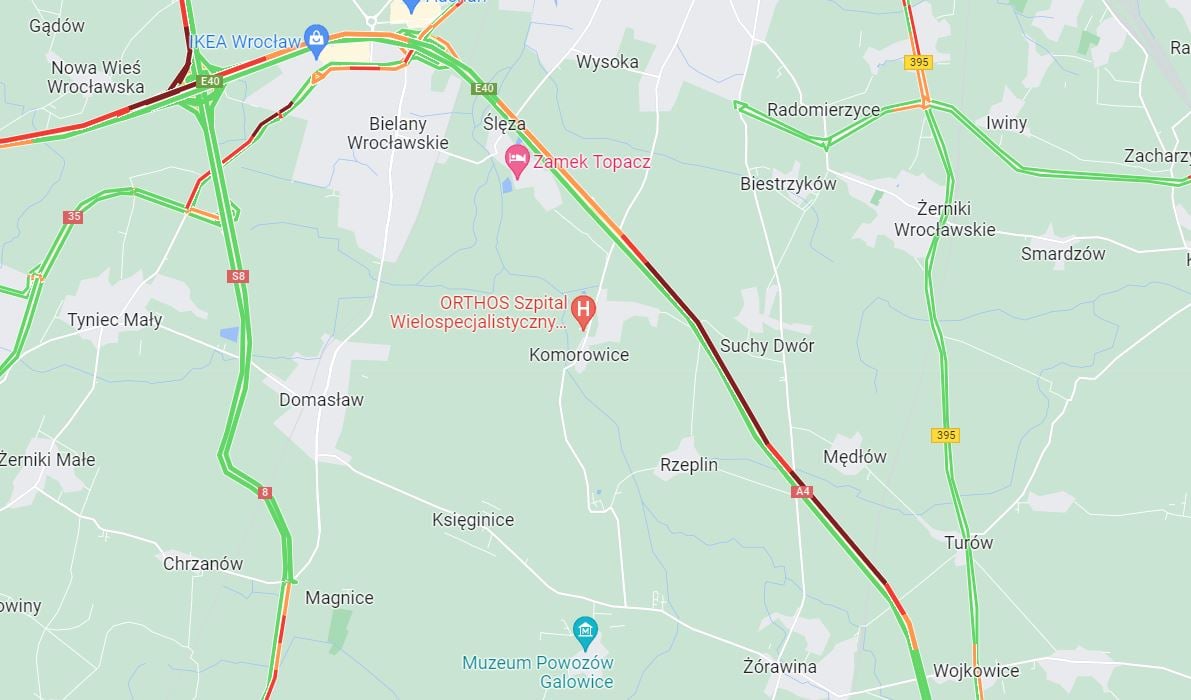
Task: Click the Komorowice village label
Action: (x=579, y=355)
